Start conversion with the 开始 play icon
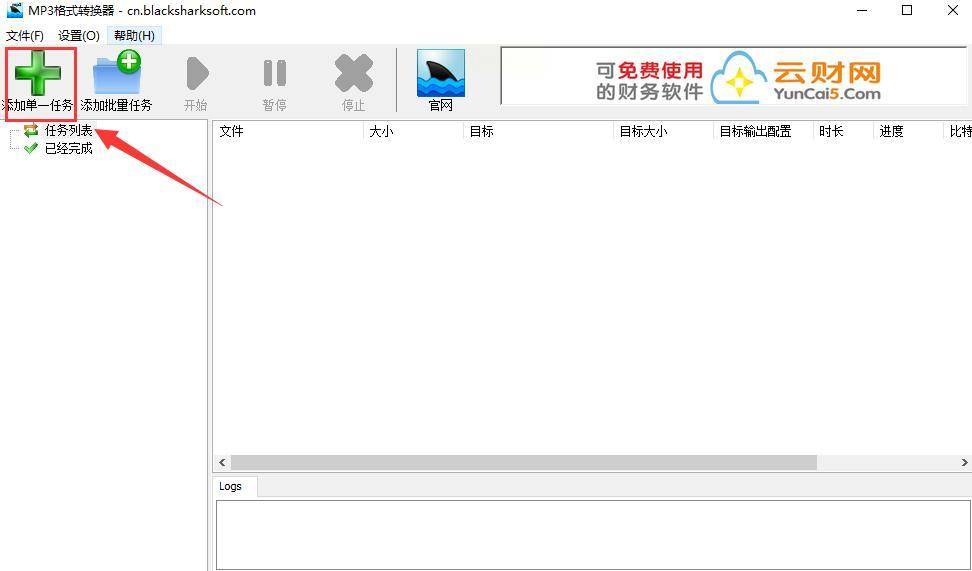The image size is (972, 571). pyautogui.click(x=196, y=73)
